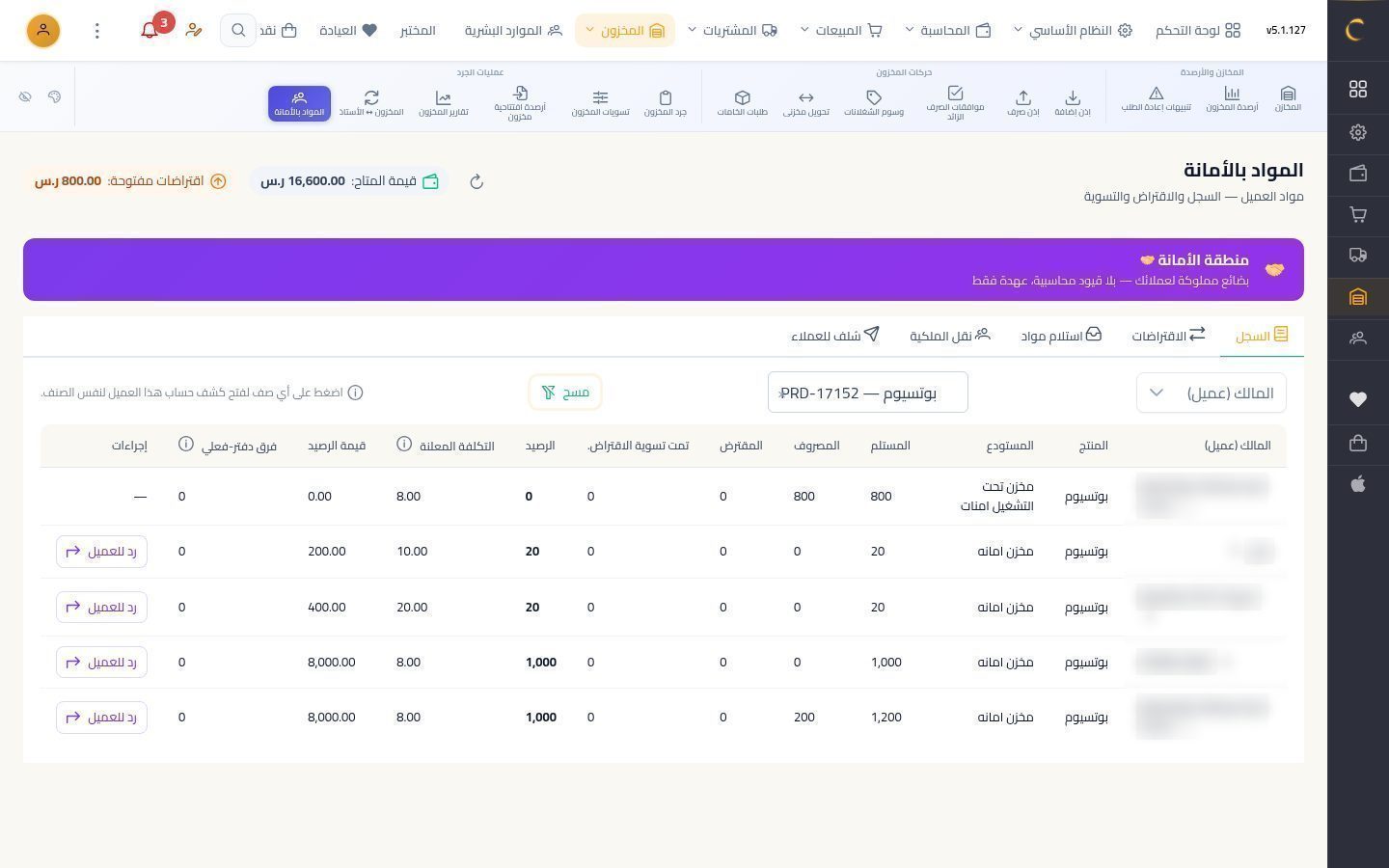Refresh the consignment page data
Image resolution: width=1389 pixels, height=868 pixels.
(477, 181)
